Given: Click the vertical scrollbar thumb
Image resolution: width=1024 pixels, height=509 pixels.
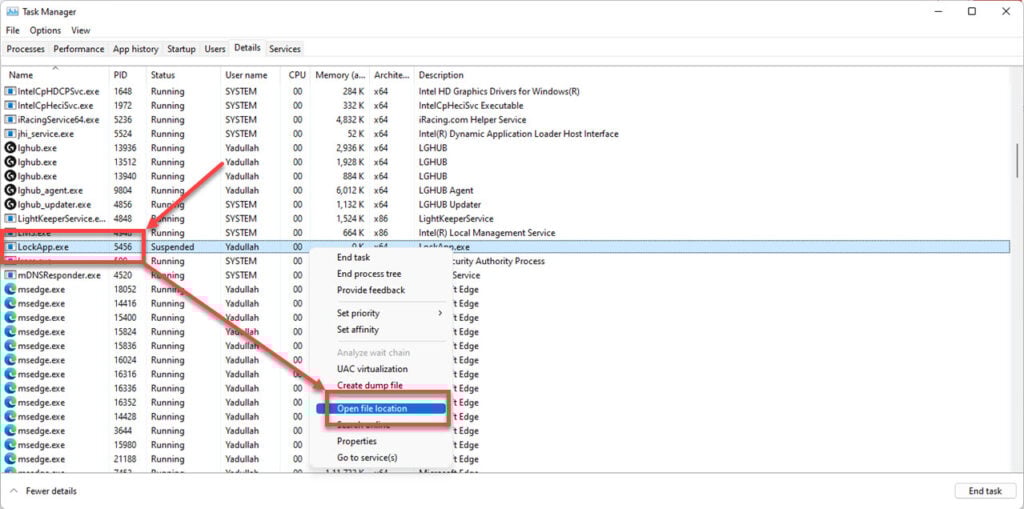Looking at the screenshot, I should point(1017,161).
